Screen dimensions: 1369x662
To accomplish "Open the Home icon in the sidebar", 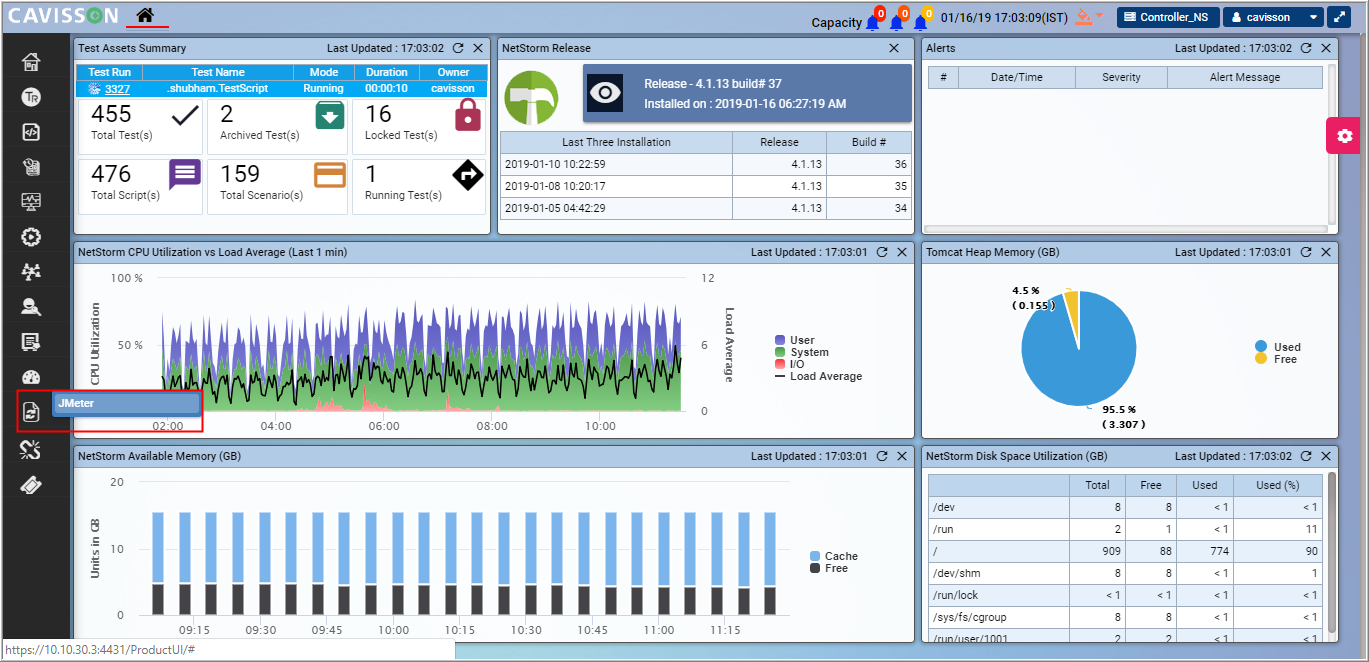I will [31, 62].
